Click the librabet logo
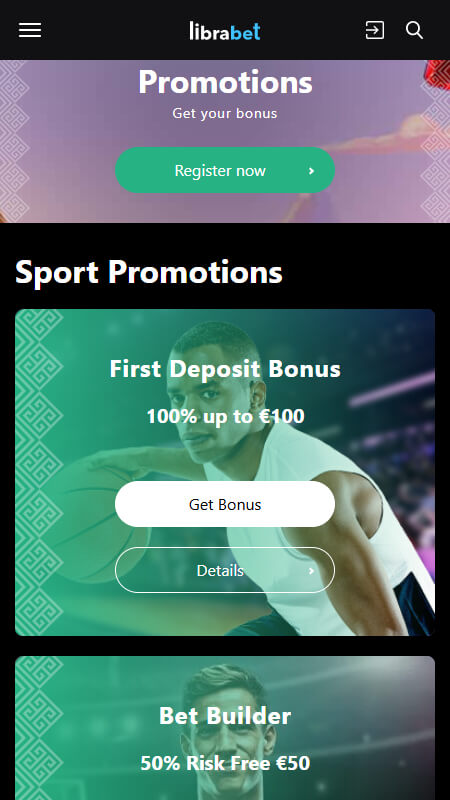This screenshot has height=800, width=450. (x=224, y=31)
